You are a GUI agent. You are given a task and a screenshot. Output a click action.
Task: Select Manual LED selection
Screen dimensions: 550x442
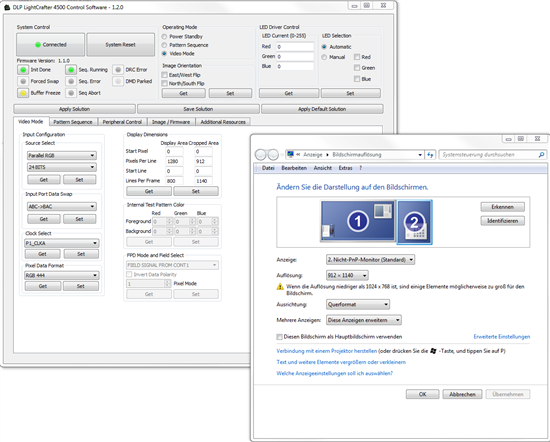click(324, 57)
